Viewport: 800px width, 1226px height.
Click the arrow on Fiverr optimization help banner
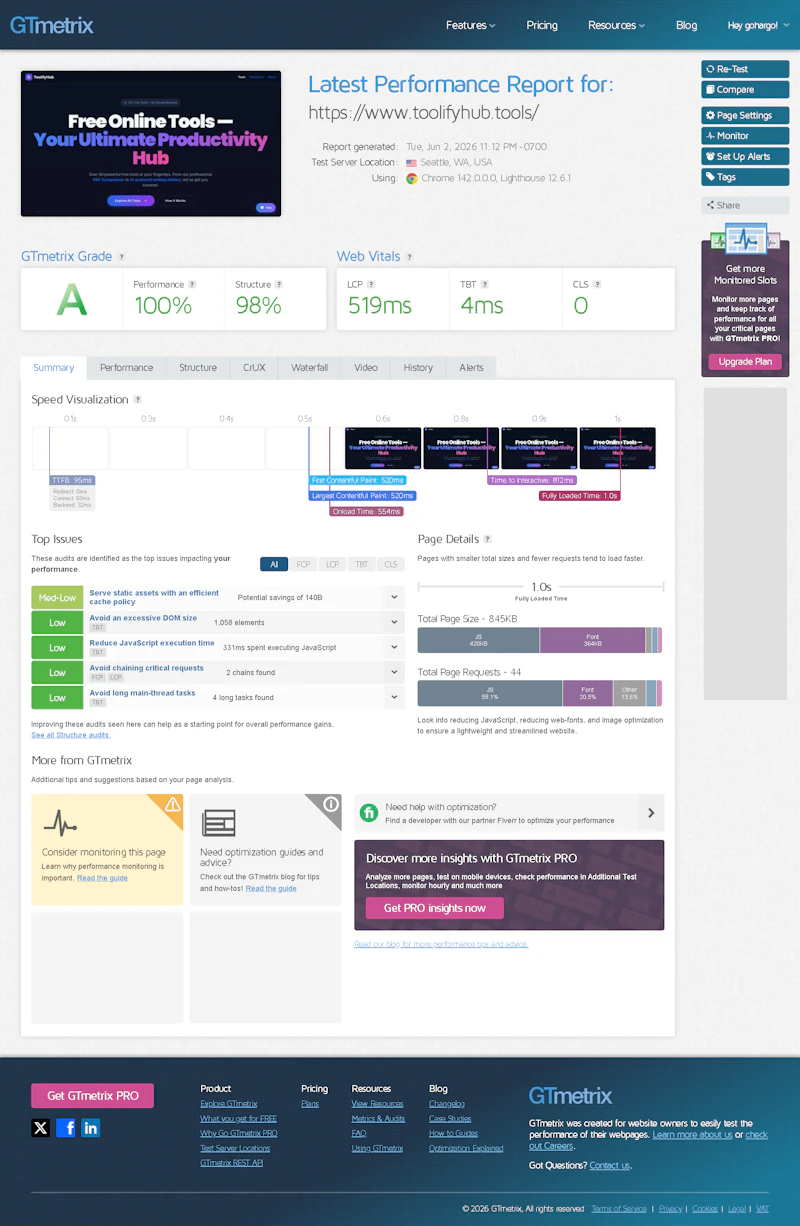tap(651, 813)
